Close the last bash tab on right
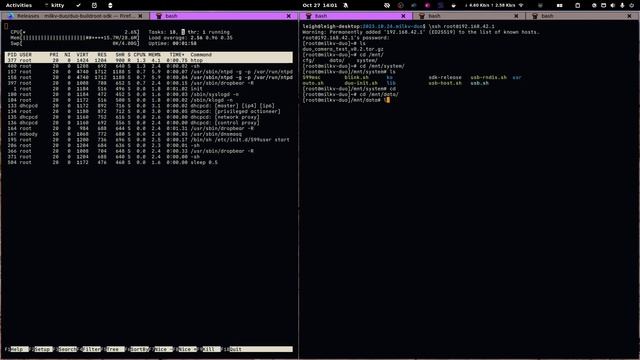 coord(629,16)
